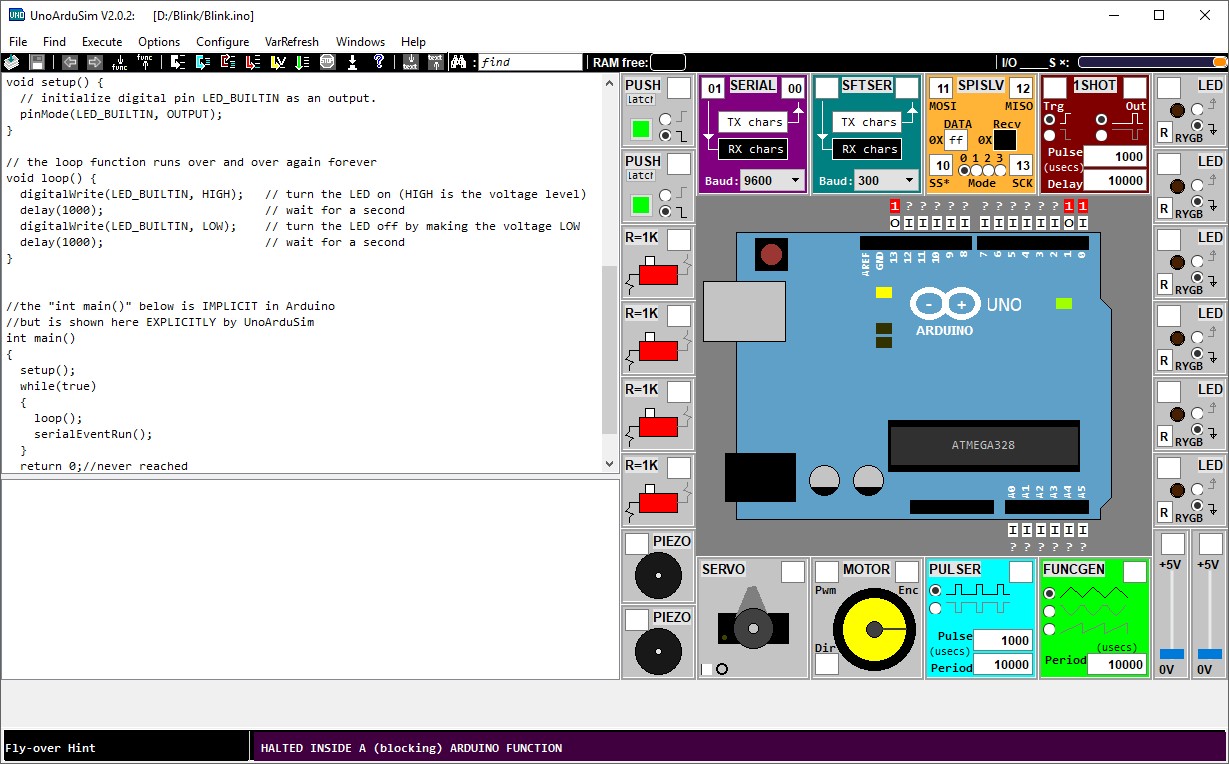Open the Options menu
Screen dimensions: 1229x764
pos(159,42)
